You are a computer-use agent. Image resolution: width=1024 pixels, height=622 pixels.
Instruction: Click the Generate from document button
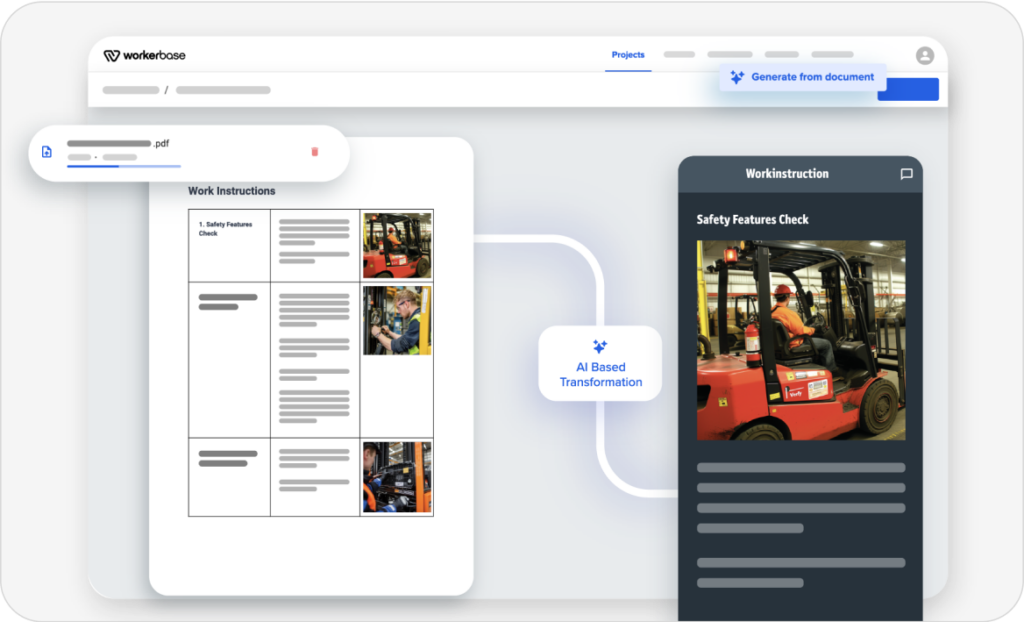(801, 77)
